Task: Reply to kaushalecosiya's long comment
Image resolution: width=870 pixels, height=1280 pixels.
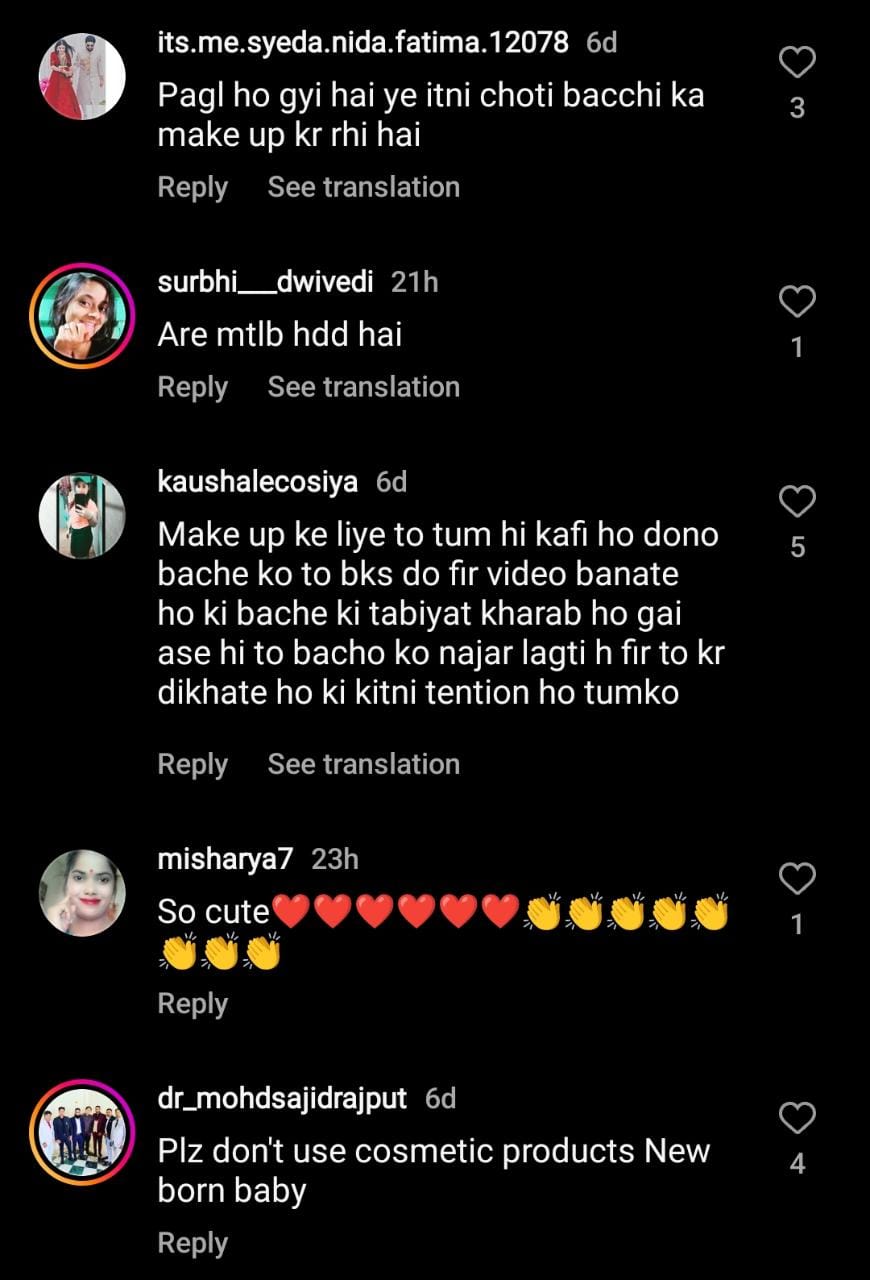Action: point(193,764)
